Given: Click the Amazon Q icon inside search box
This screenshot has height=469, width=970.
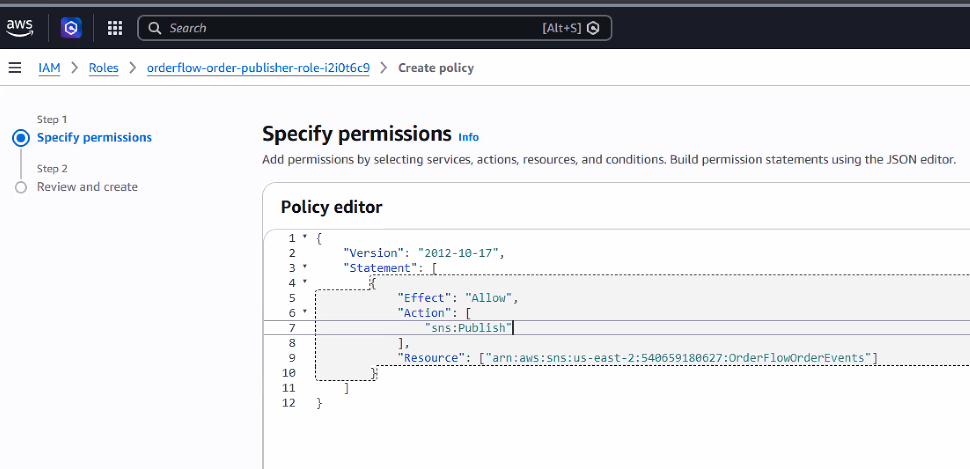Looking at the screenshot, I should pos(593,28).
